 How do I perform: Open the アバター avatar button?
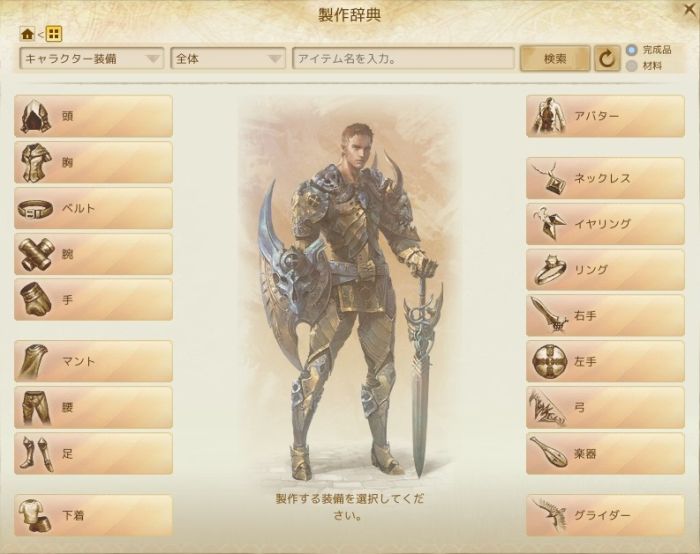click(x=605, y=116)
